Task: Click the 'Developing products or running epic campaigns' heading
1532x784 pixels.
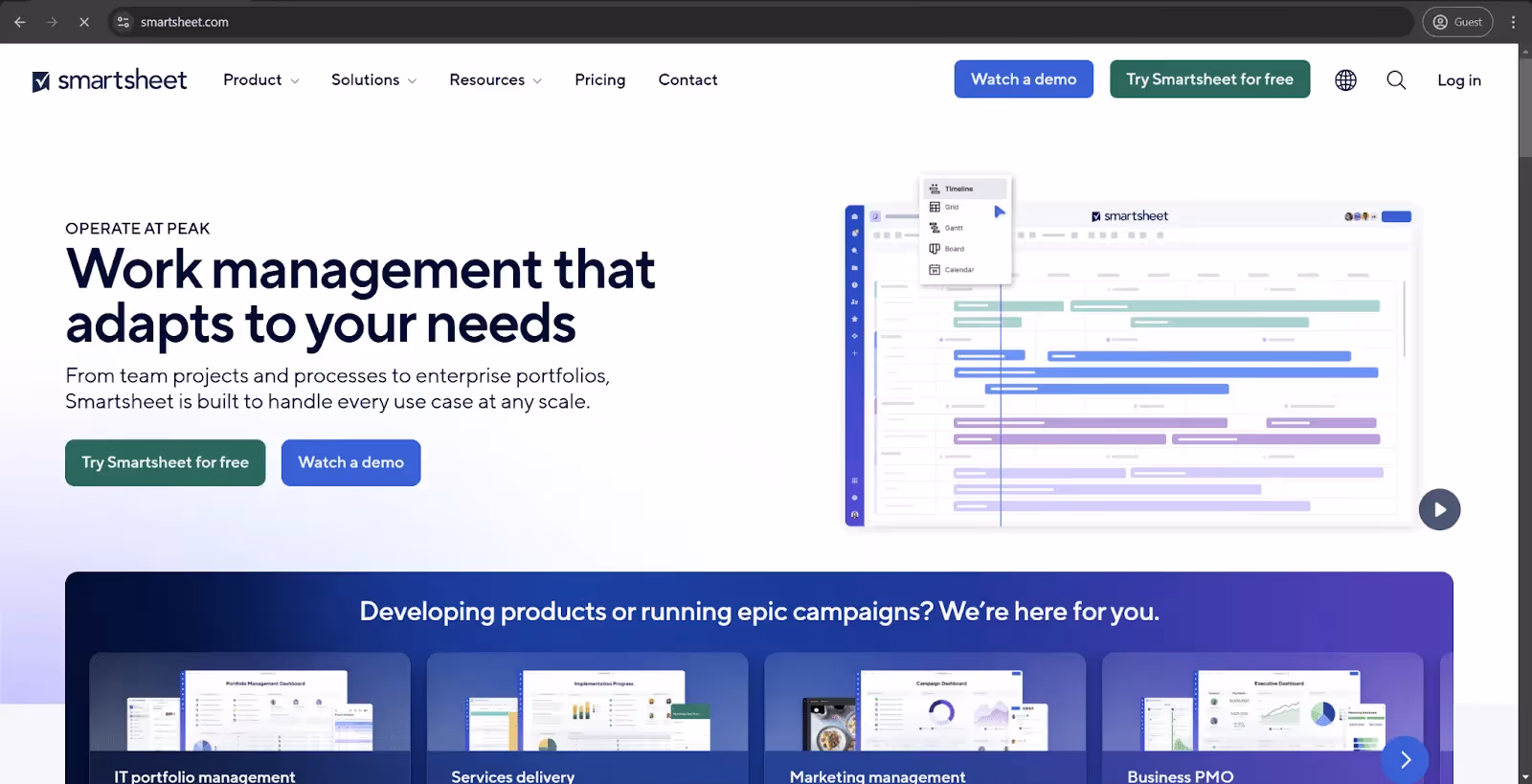Action: tap(759, 611)
